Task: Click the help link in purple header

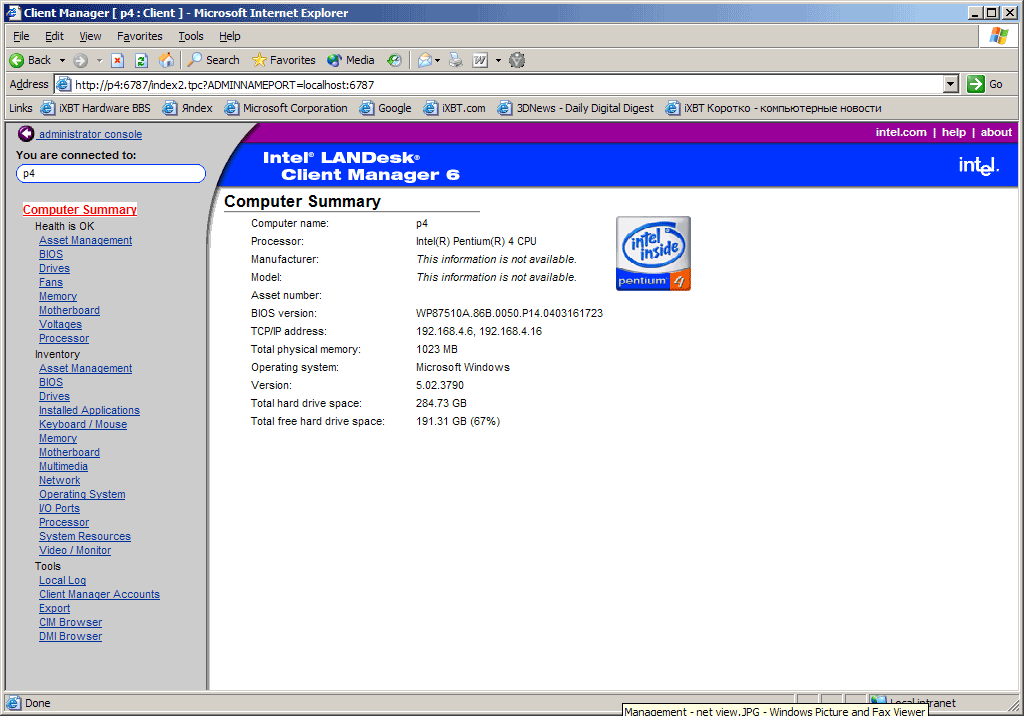Action: 953,132
